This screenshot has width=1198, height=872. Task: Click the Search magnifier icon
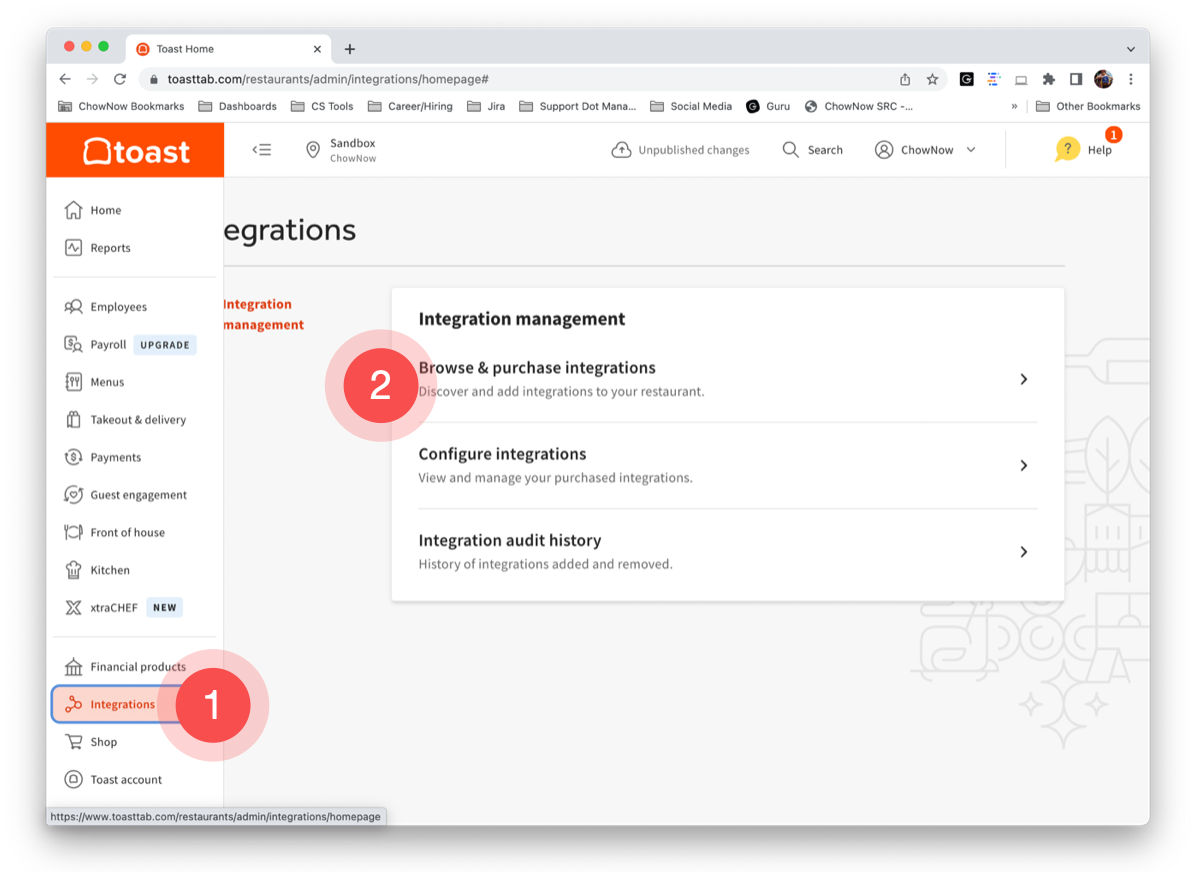790,150
